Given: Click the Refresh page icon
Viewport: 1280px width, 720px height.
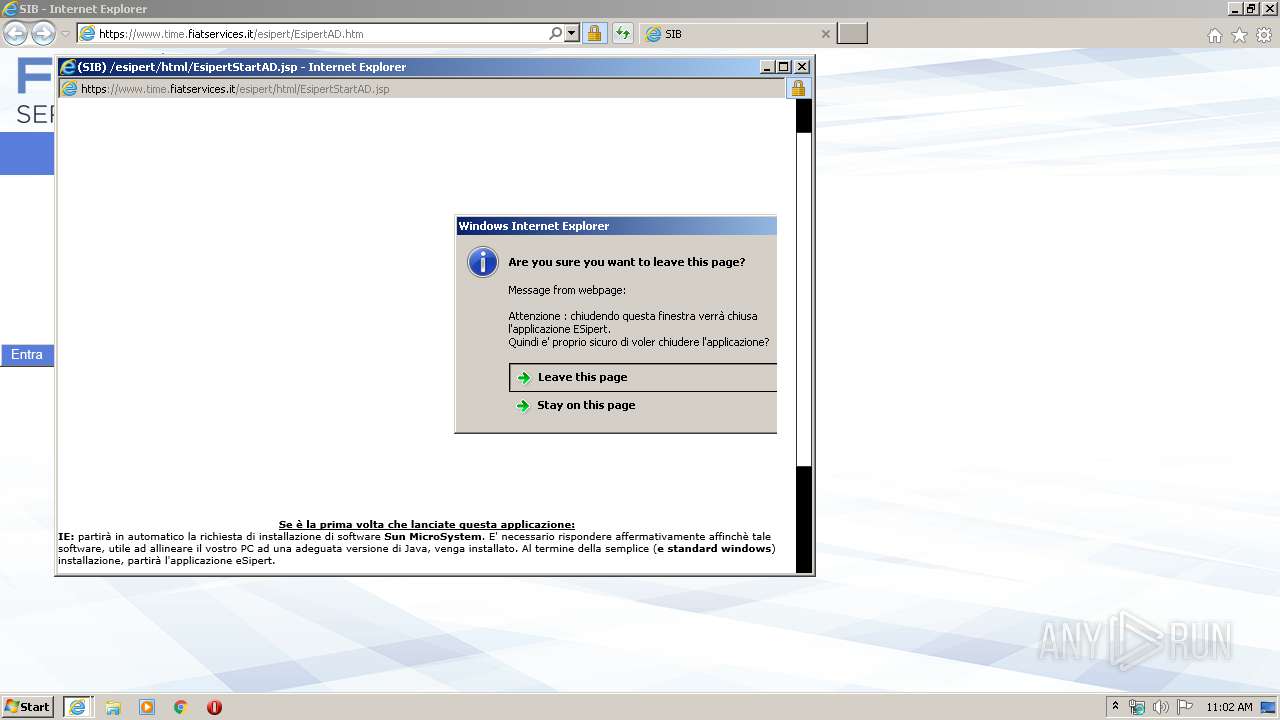Looking at the screenshot, I should [x=623, y=33].
